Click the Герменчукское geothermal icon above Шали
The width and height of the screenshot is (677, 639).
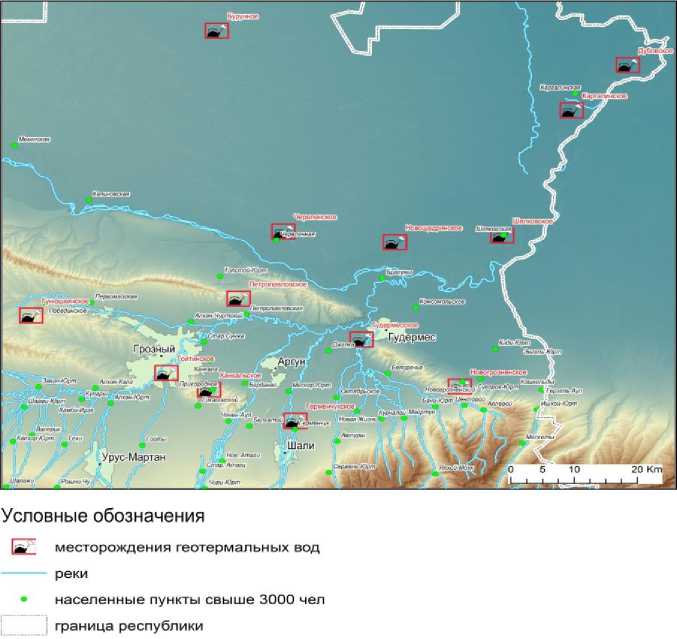[x=295, y=421]
